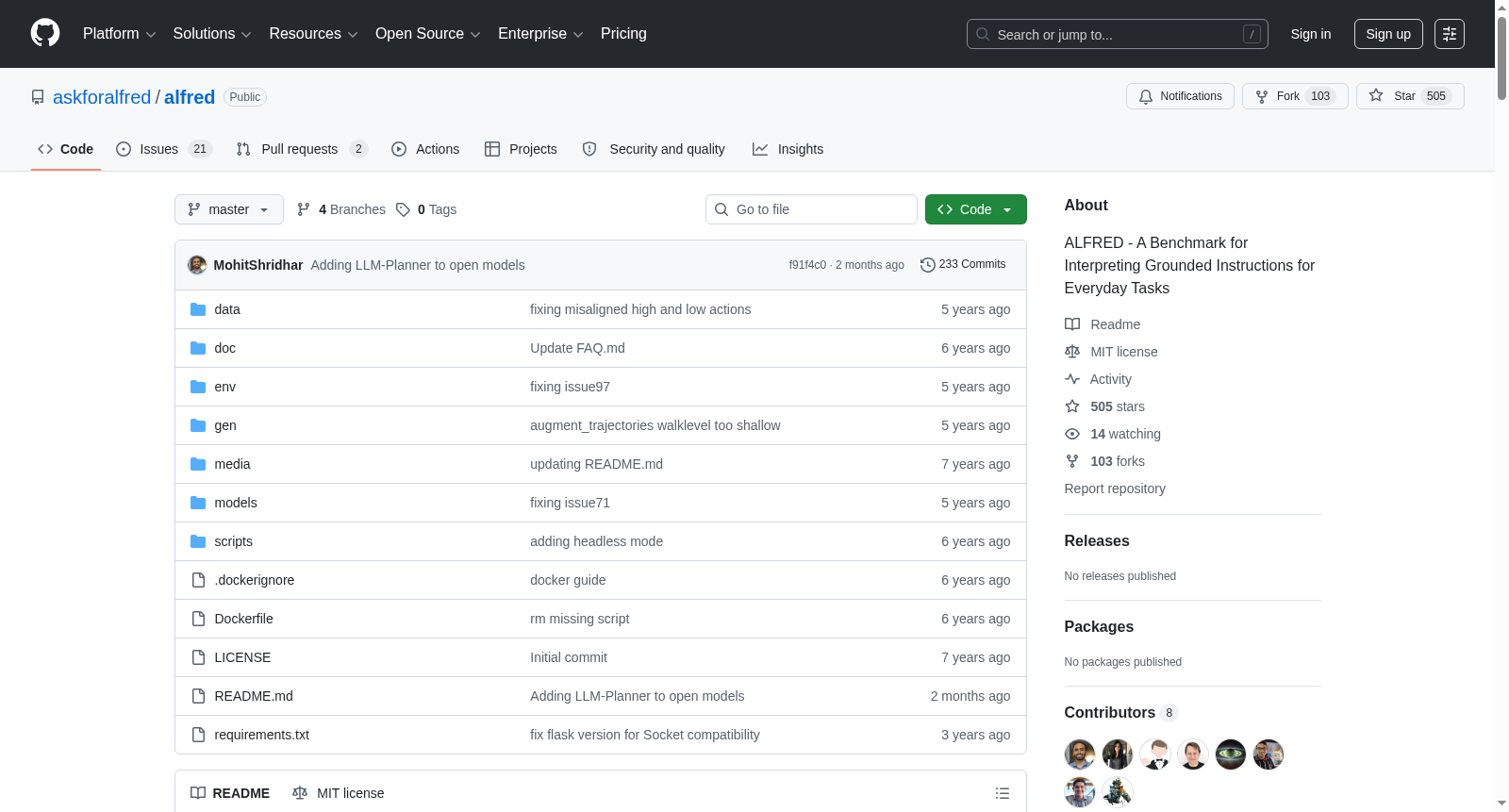
Task: Open the appearance settings icon in header
Action: tap(1450, 34)
